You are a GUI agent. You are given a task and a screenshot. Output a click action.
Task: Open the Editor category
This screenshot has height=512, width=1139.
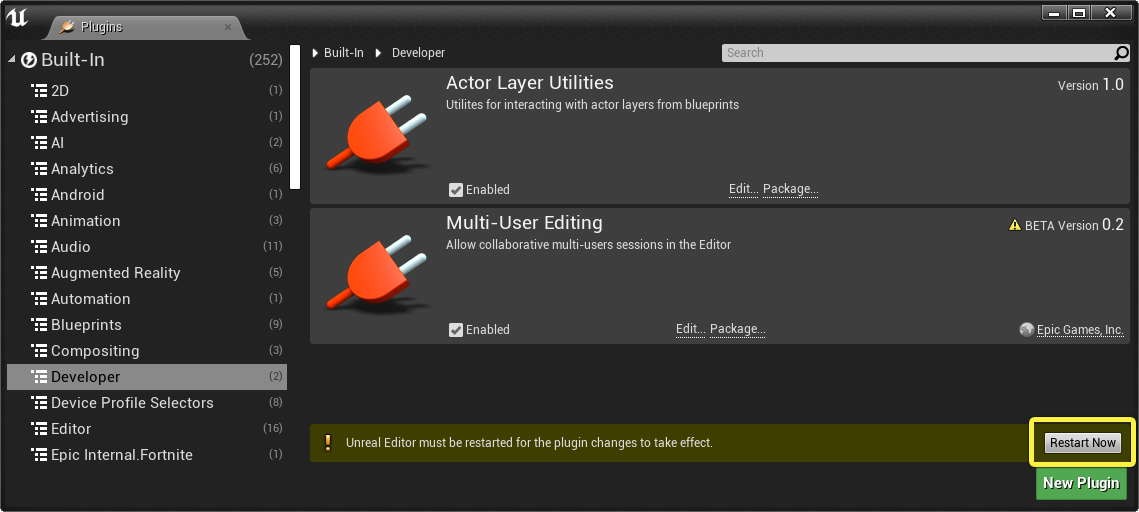147,429
